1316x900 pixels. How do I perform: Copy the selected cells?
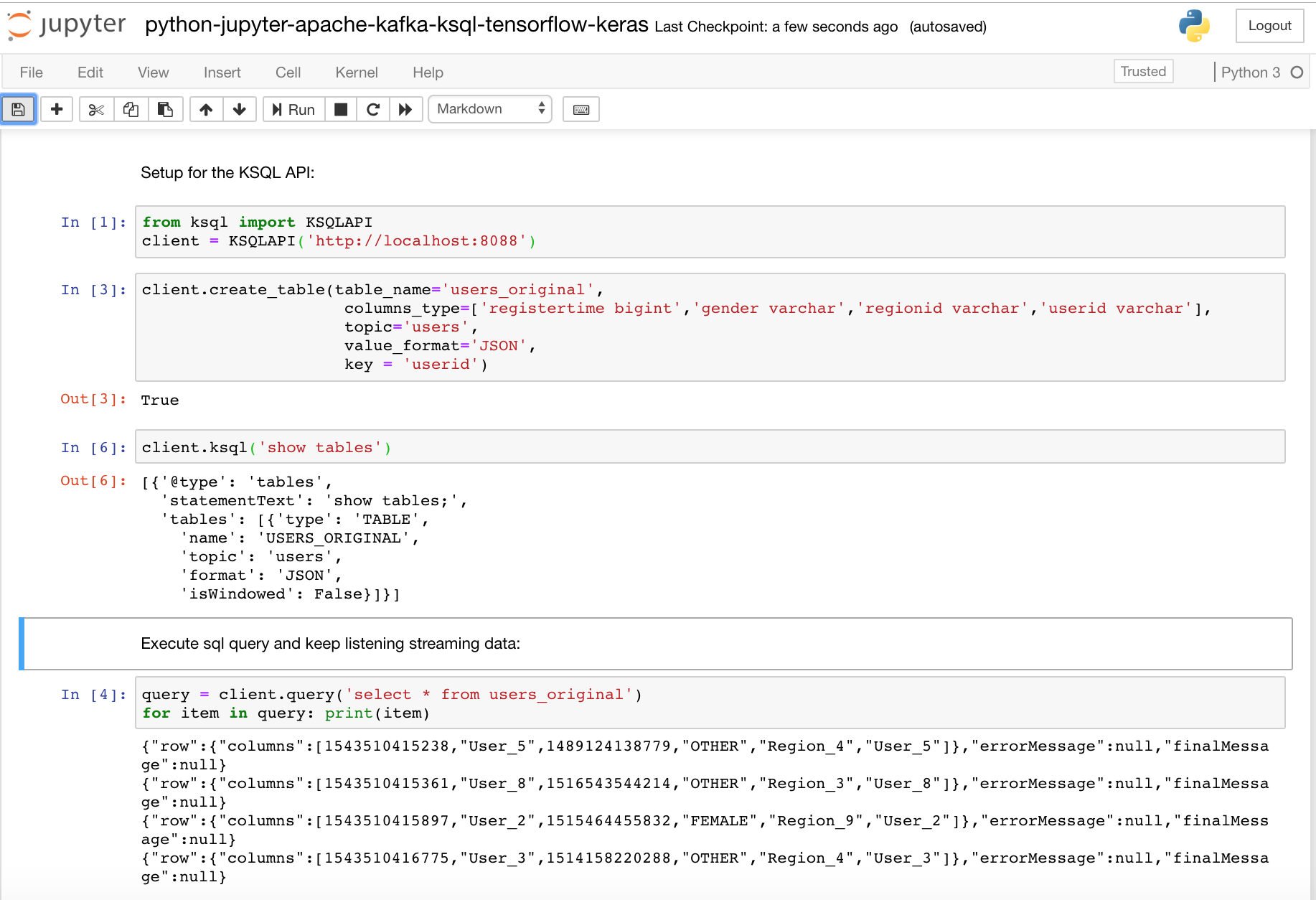(x=131, y=109)
